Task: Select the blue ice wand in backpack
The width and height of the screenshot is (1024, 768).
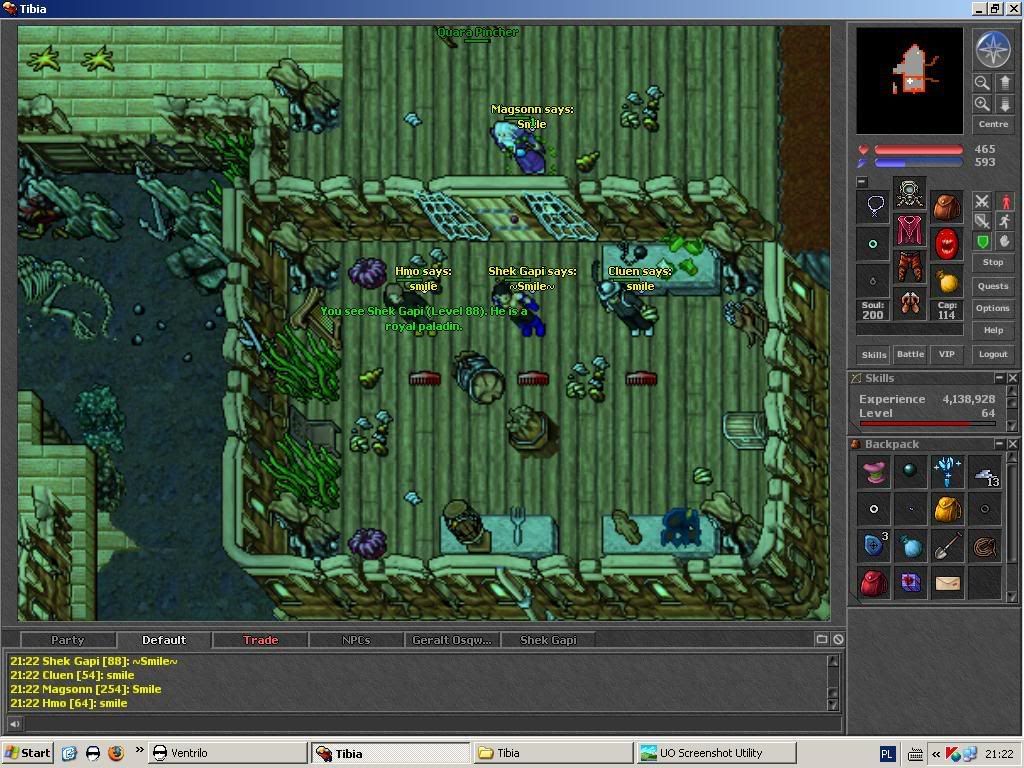Action: click(946, 472)
